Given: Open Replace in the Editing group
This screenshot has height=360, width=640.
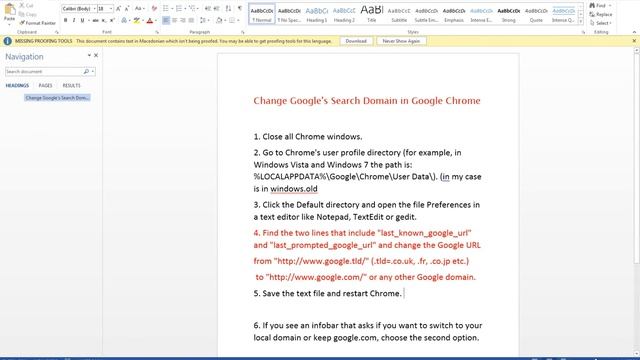Looking at the screenshot, I should [600, 14].
